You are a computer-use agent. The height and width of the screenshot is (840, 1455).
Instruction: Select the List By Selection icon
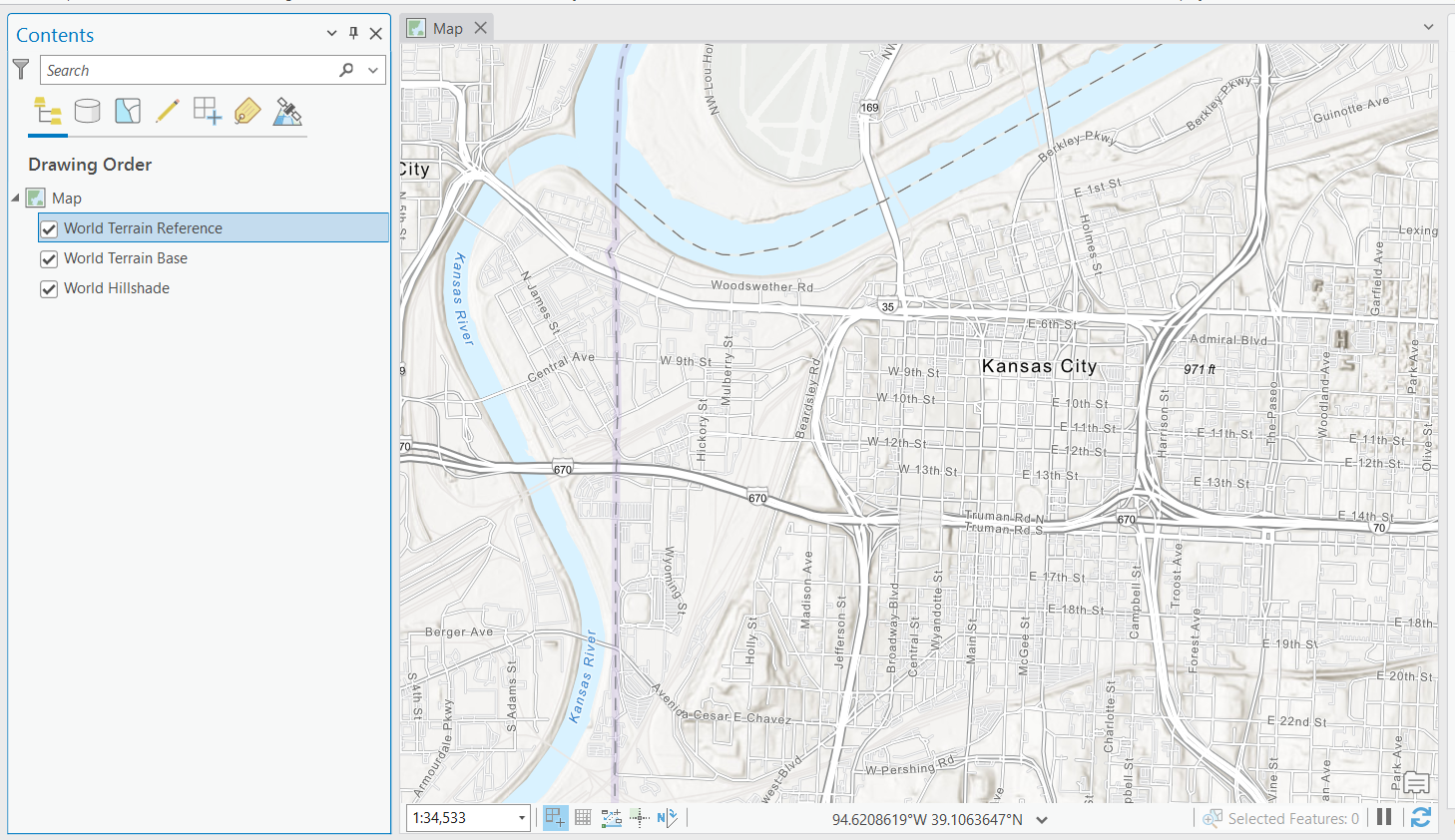click(x=128, y=111)
